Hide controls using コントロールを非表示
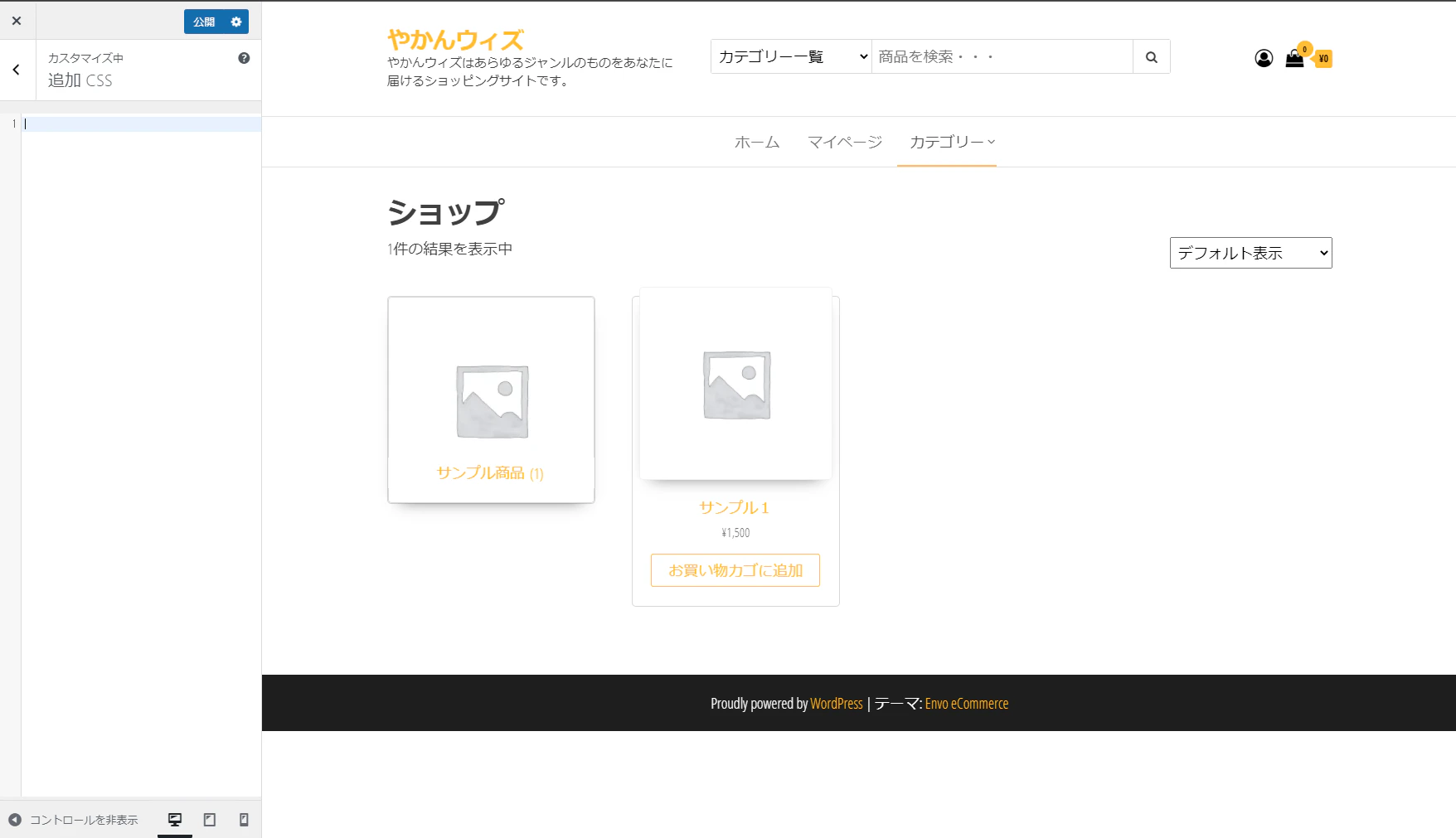1456x838 pixels. pyautogui.click(x=74, y=820)
